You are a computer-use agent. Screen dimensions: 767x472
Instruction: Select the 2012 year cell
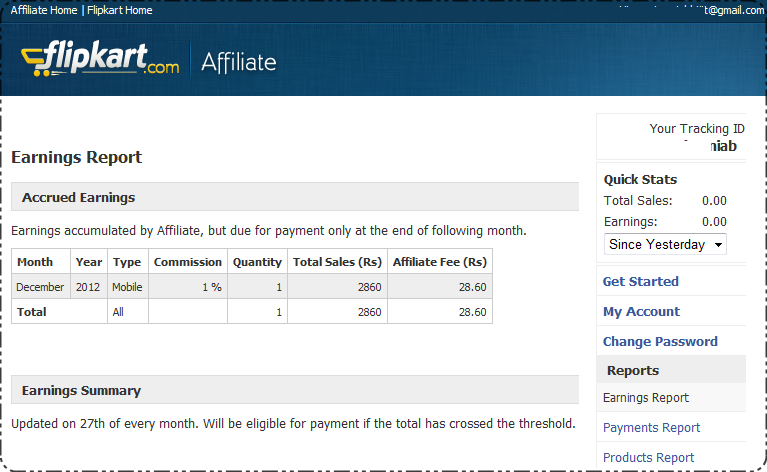point(89,287)
